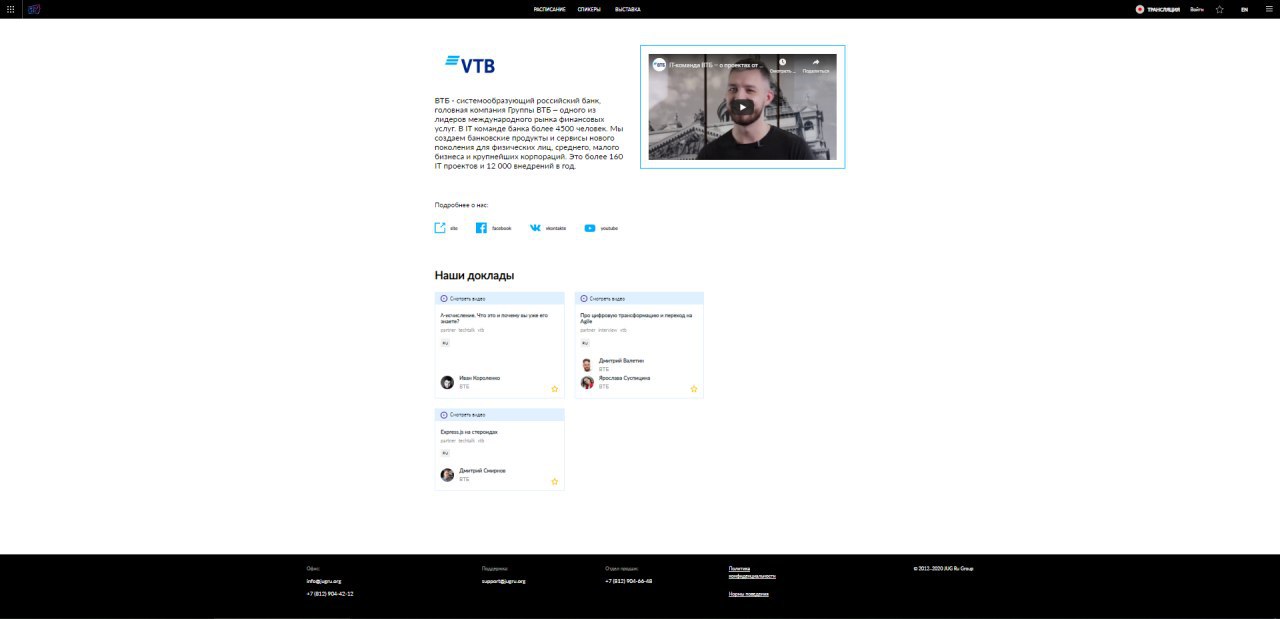This screenshot has height=619, width=1280.
Task: Click Ярослава Суспицина's avatar
Action: click(587, 382)
